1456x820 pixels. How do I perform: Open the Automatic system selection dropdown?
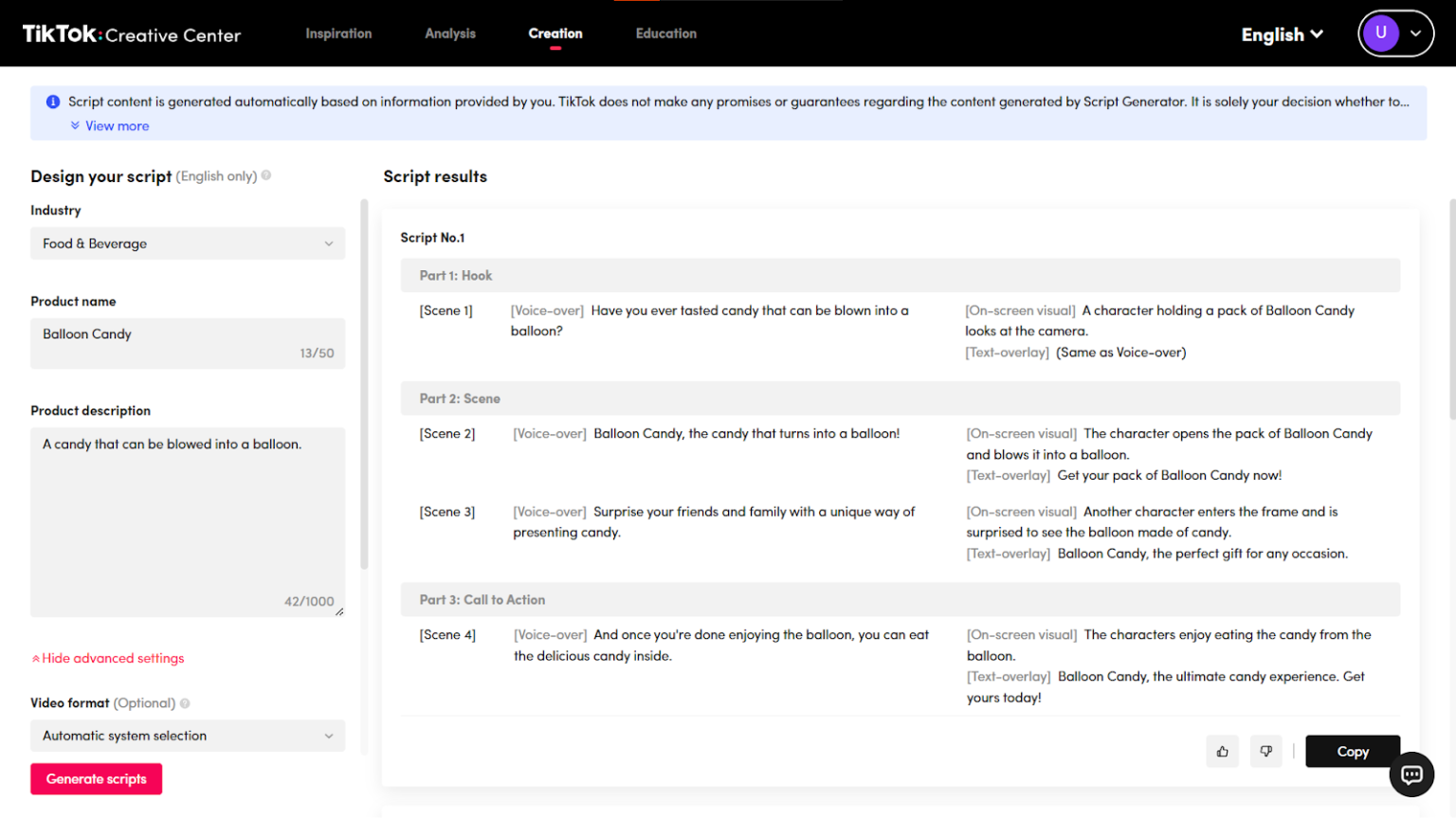tap(188, 736)
